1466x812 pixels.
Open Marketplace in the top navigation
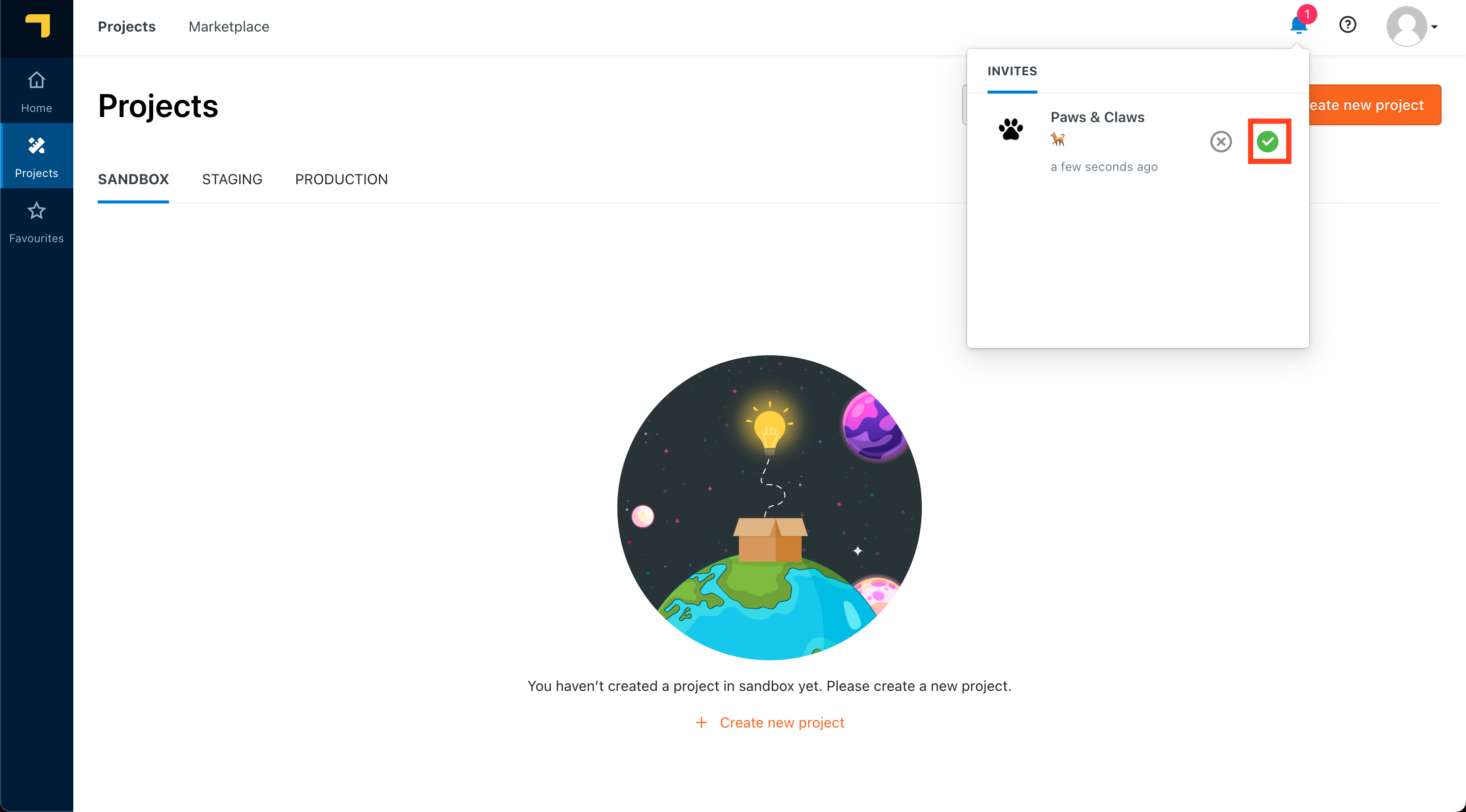pos(229,27)
